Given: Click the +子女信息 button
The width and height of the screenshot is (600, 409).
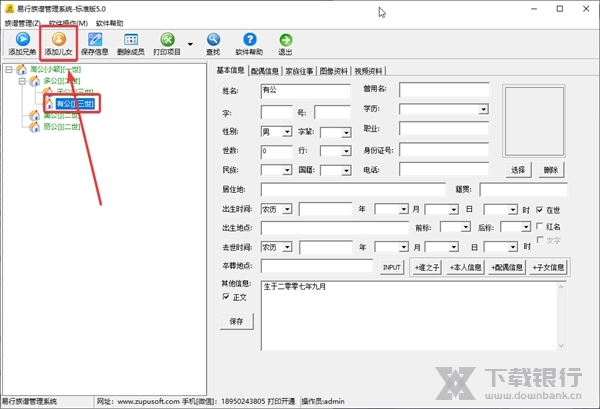Looking at the screenshot, I should coord(548,267).
